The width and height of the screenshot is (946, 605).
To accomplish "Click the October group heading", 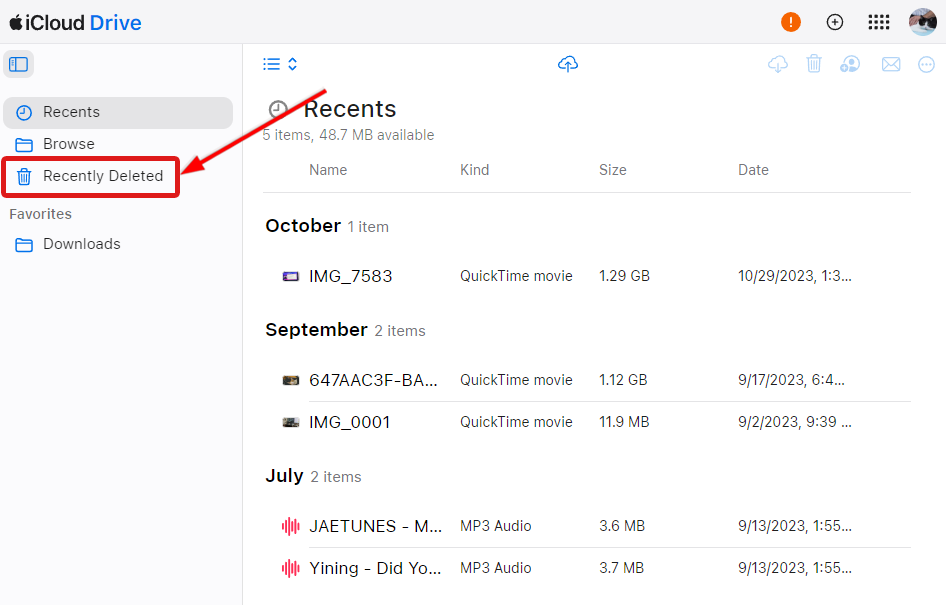I will [x=303, y=226].
